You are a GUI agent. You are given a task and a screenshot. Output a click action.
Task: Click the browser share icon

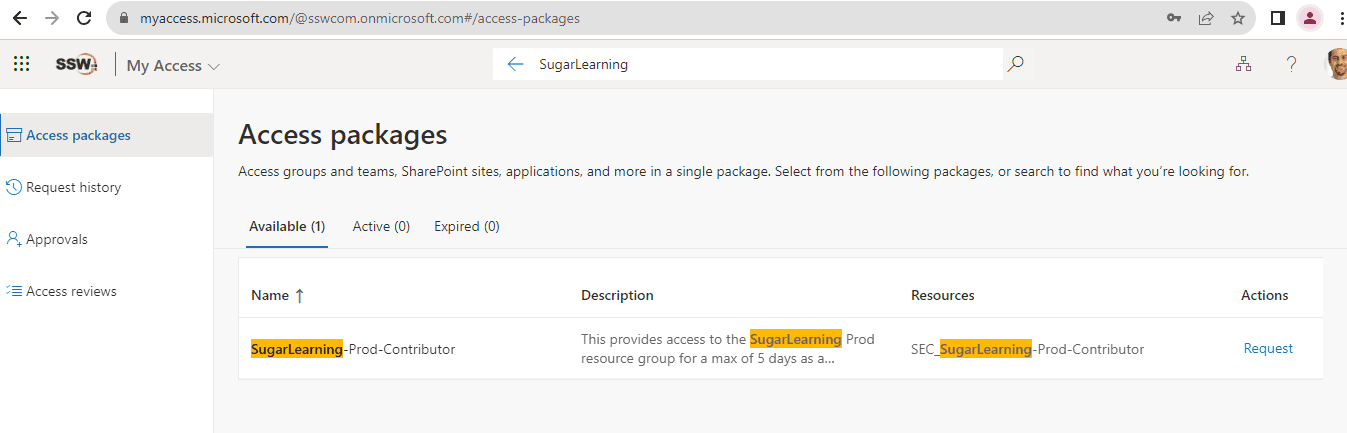pyautogui.click(x=1206, y=18)
